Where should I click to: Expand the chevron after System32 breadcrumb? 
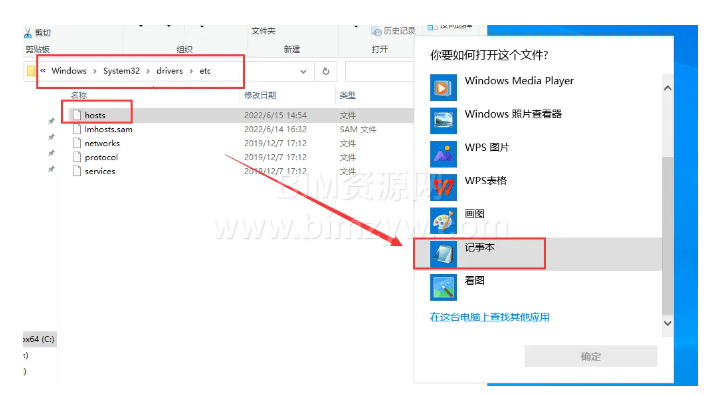tap(148, 71)
